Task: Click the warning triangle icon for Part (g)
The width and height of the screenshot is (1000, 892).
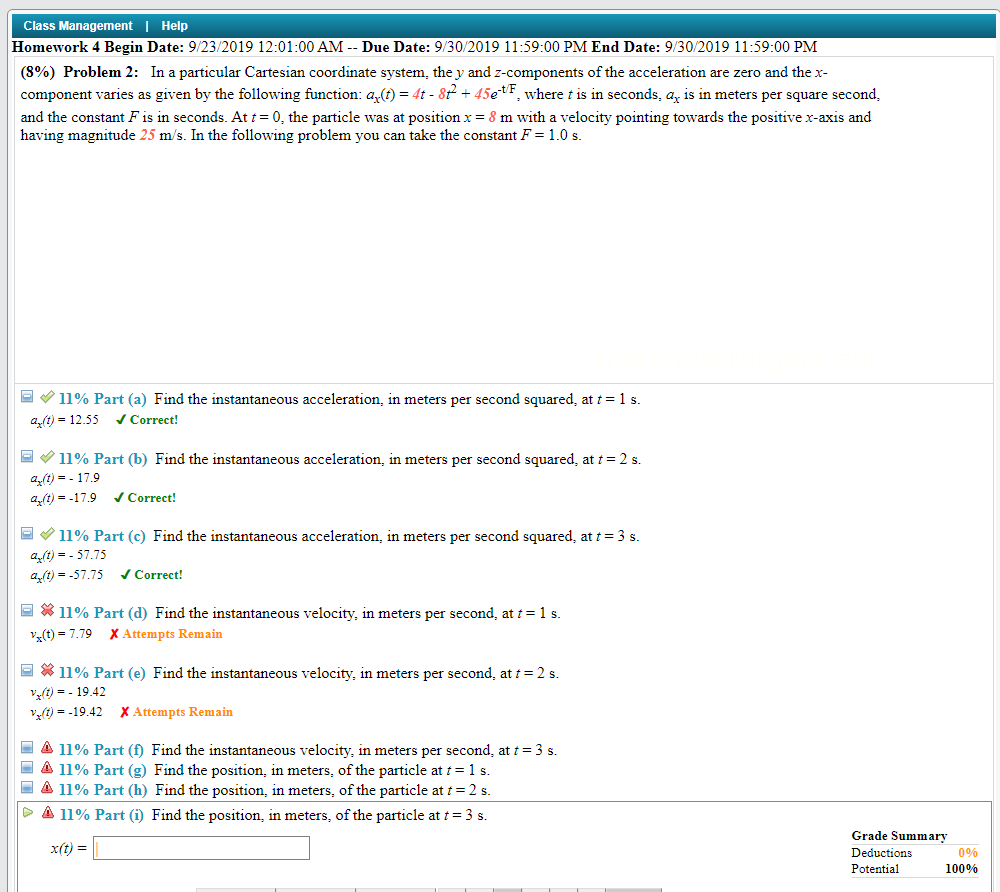Action: [45, 769]
